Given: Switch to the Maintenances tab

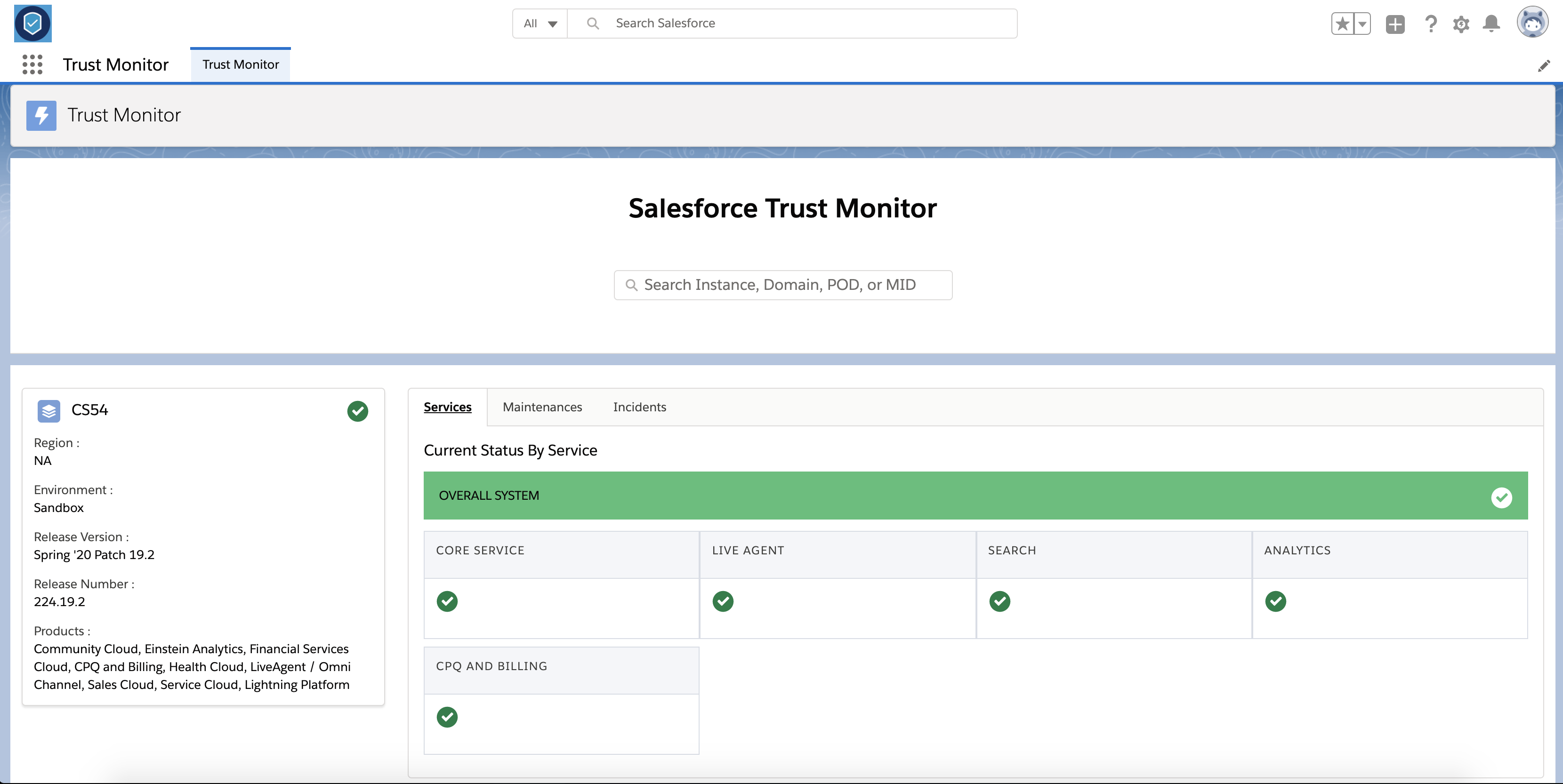Looking at the screenshot, I should tap(542, 407).
